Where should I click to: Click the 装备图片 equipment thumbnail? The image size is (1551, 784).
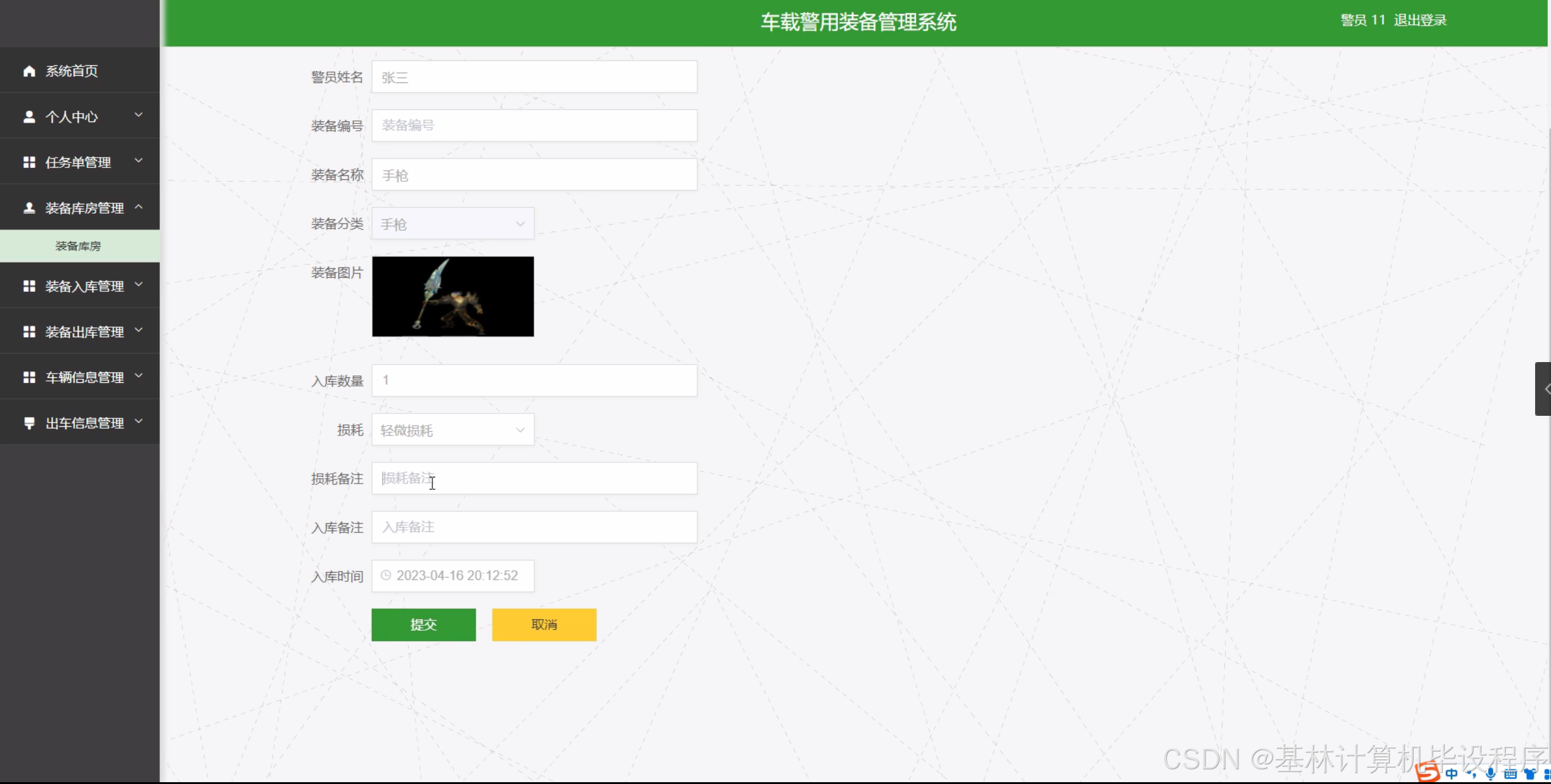coord(452,296)
